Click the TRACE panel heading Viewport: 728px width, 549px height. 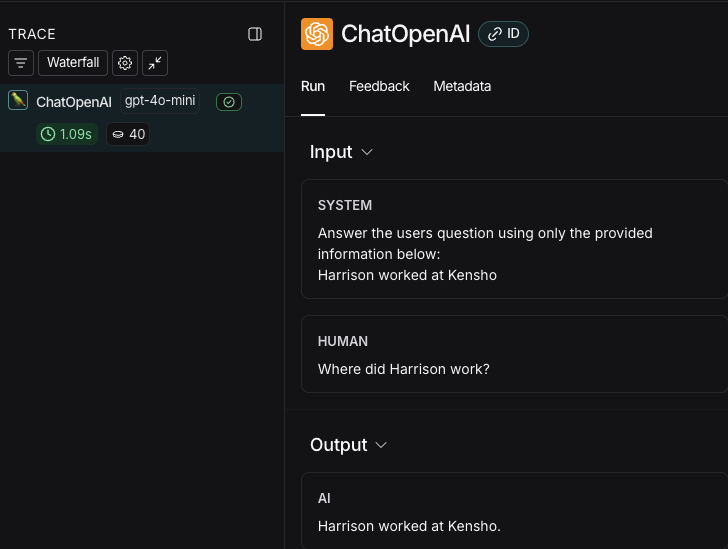pos(32,34)
